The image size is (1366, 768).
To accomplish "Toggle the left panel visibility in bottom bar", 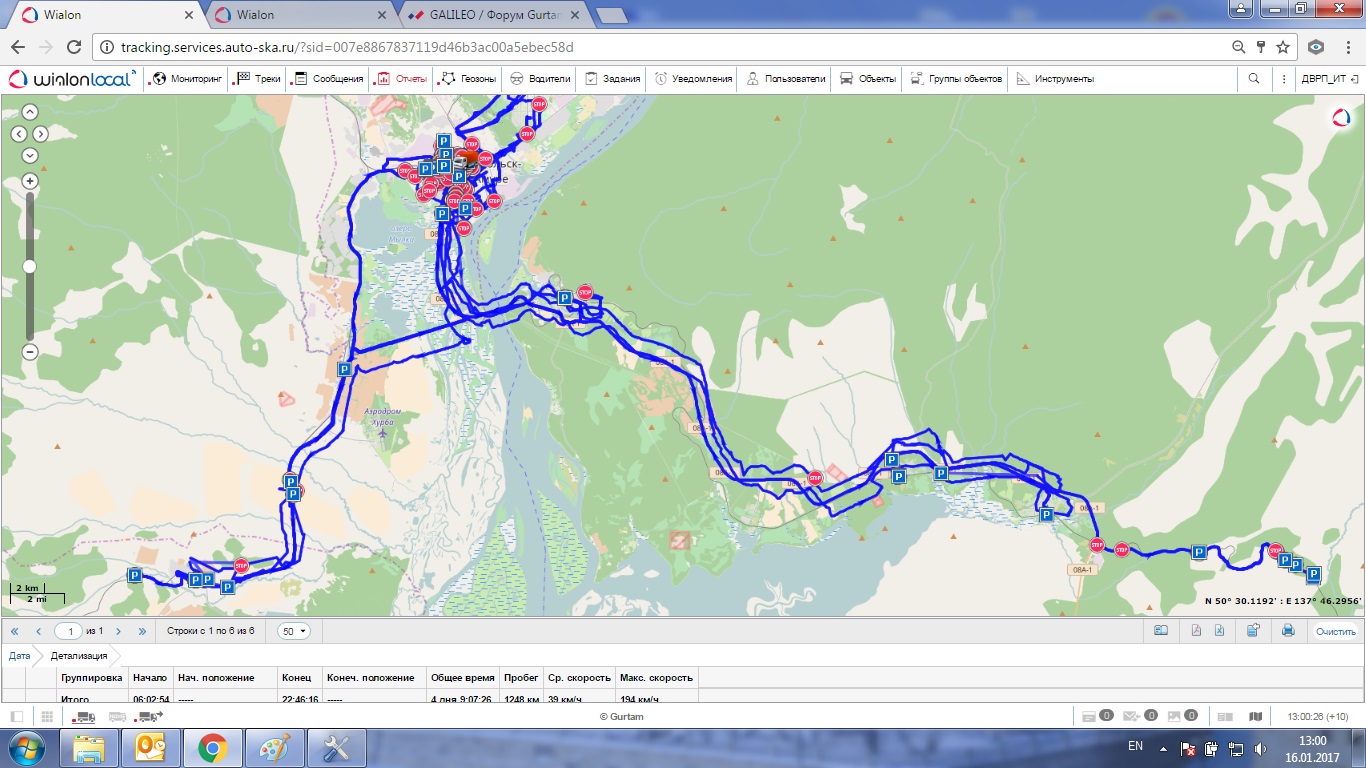I will (17, 716).
